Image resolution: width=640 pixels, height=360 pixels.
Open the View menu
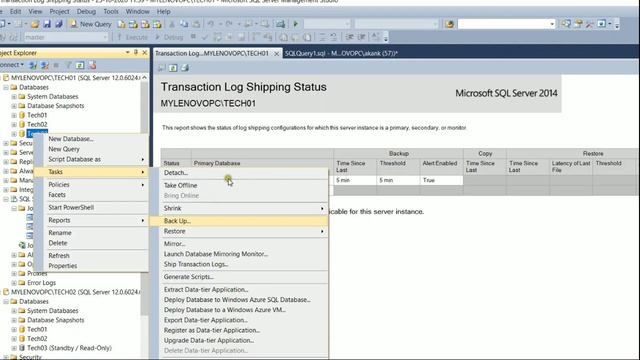click(x=35, y=11)
